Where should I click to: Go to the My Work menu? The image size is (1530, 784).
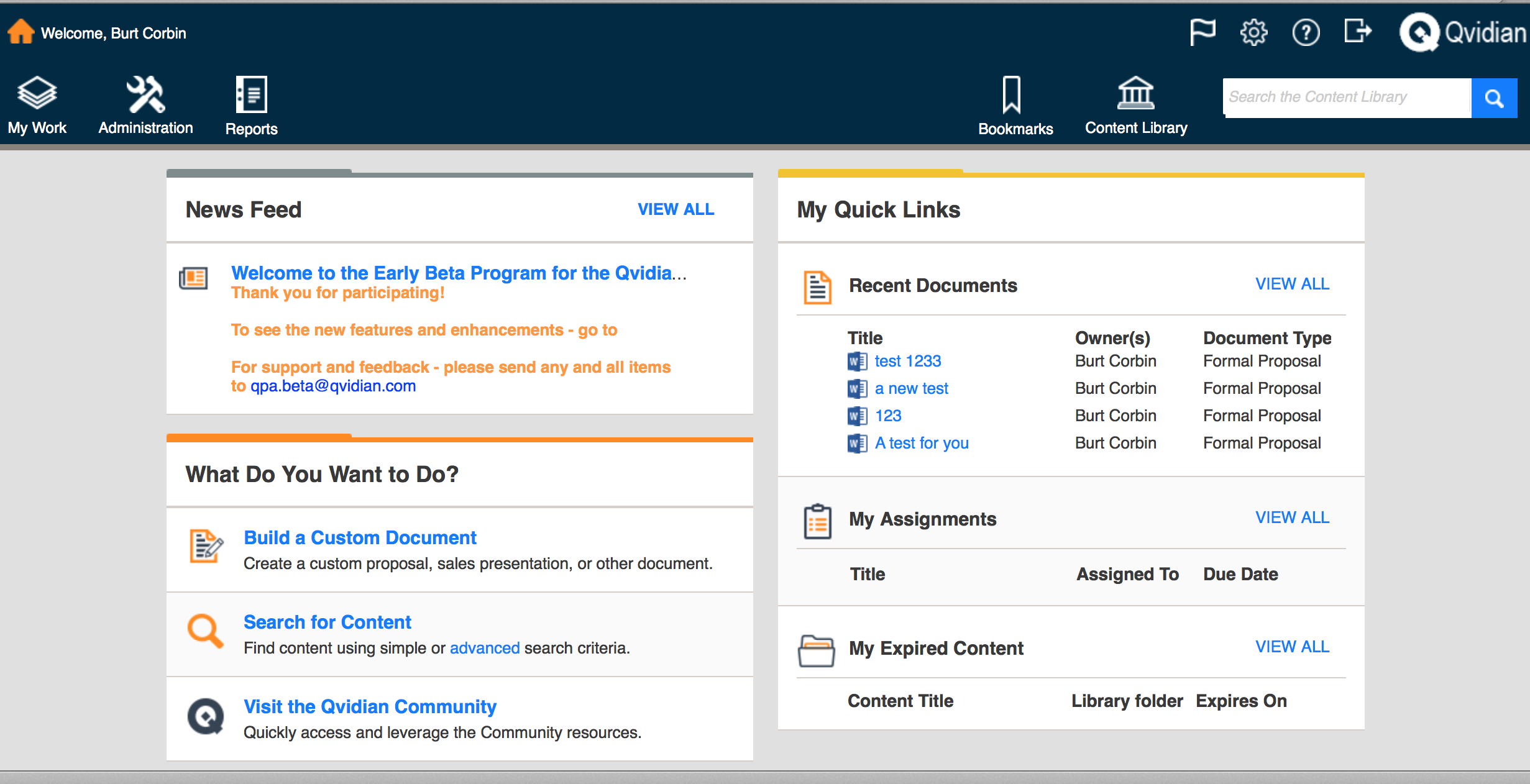[37, 106]
